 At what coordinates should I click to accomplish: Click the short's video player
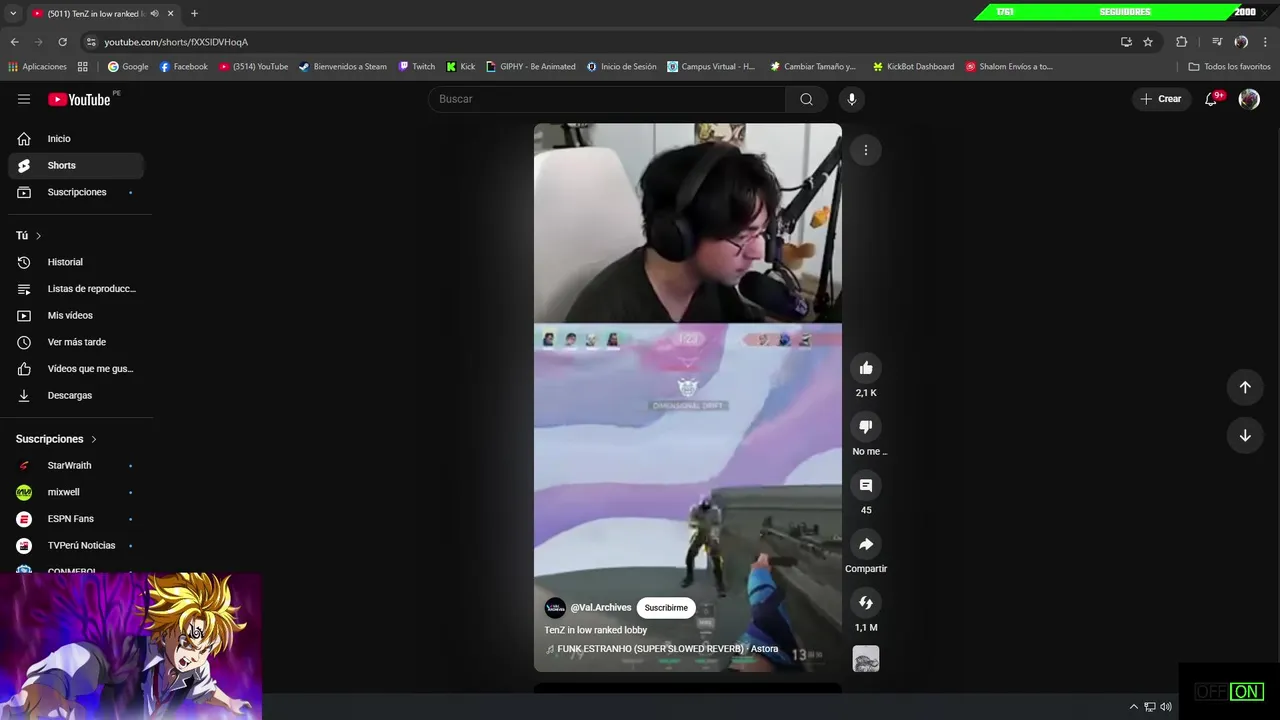688,397
